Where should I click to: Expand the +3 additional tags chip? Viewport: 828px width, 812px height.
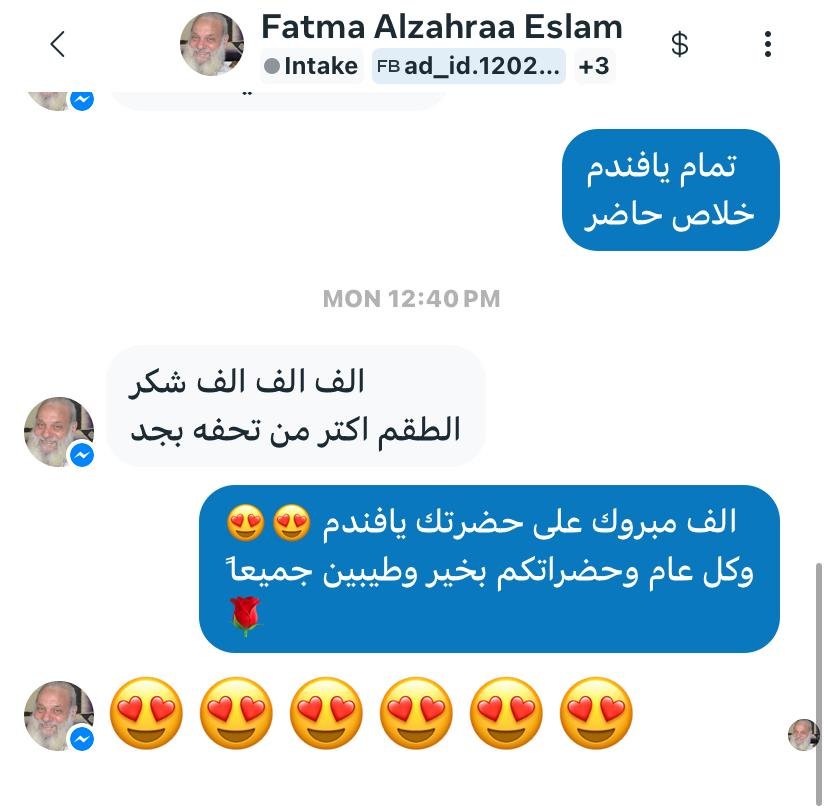pyautogui.click(x=594, y=67)
